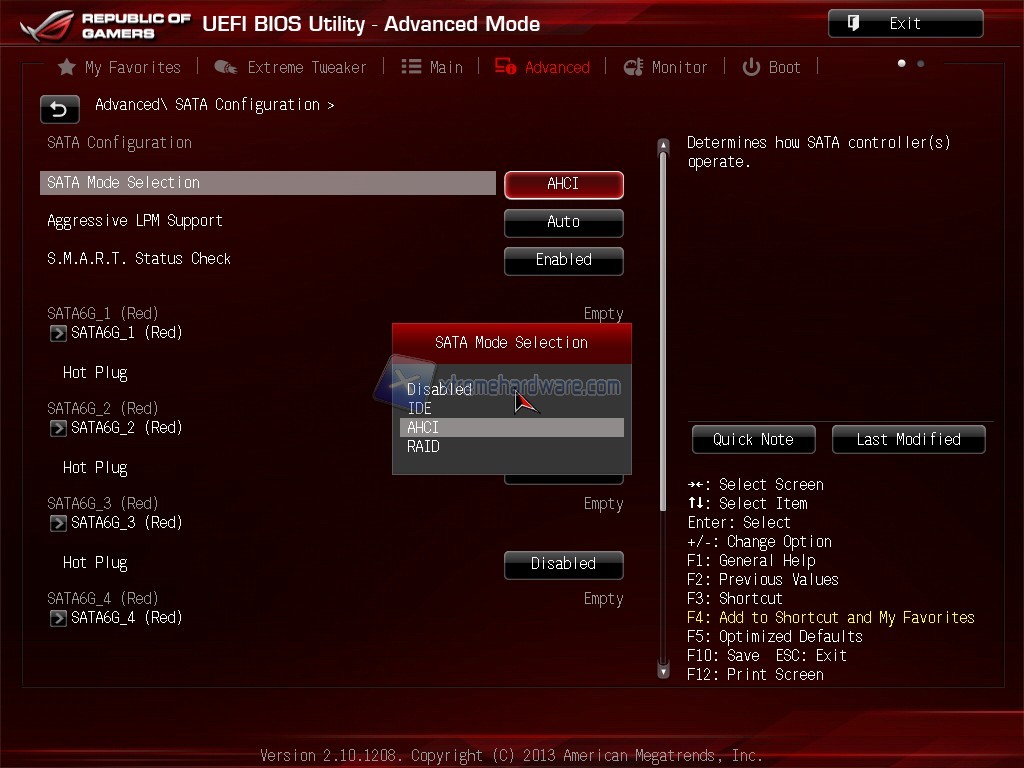Choose IDE in SATA Mode Selection
This screenshot has width=1024, height=768.
420,408
